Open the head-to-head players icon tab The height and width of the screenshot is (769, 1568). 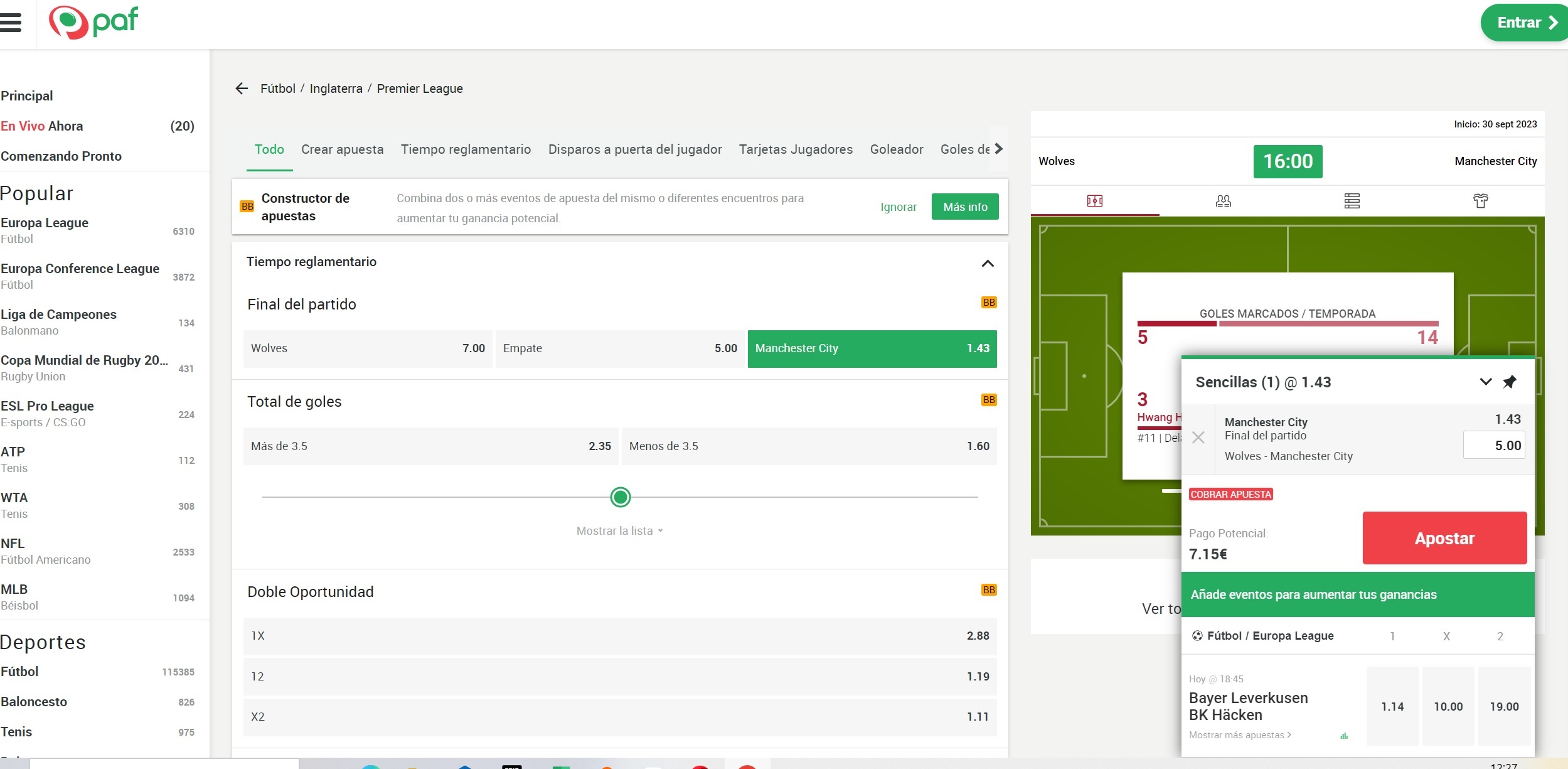tap(1224, 201)
